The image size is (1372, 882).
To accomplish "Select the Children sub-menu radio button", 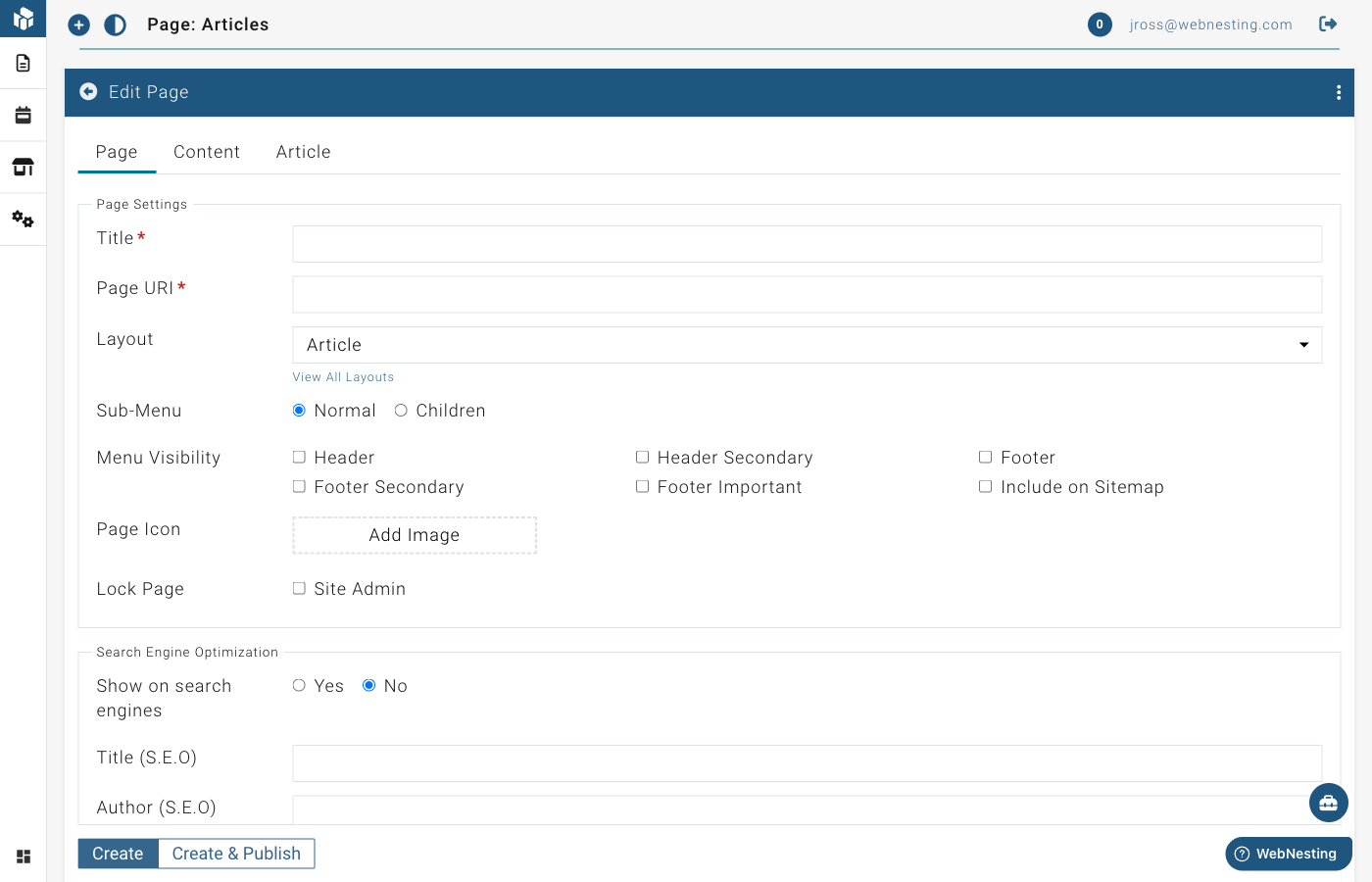I will (x=400, y=410).
